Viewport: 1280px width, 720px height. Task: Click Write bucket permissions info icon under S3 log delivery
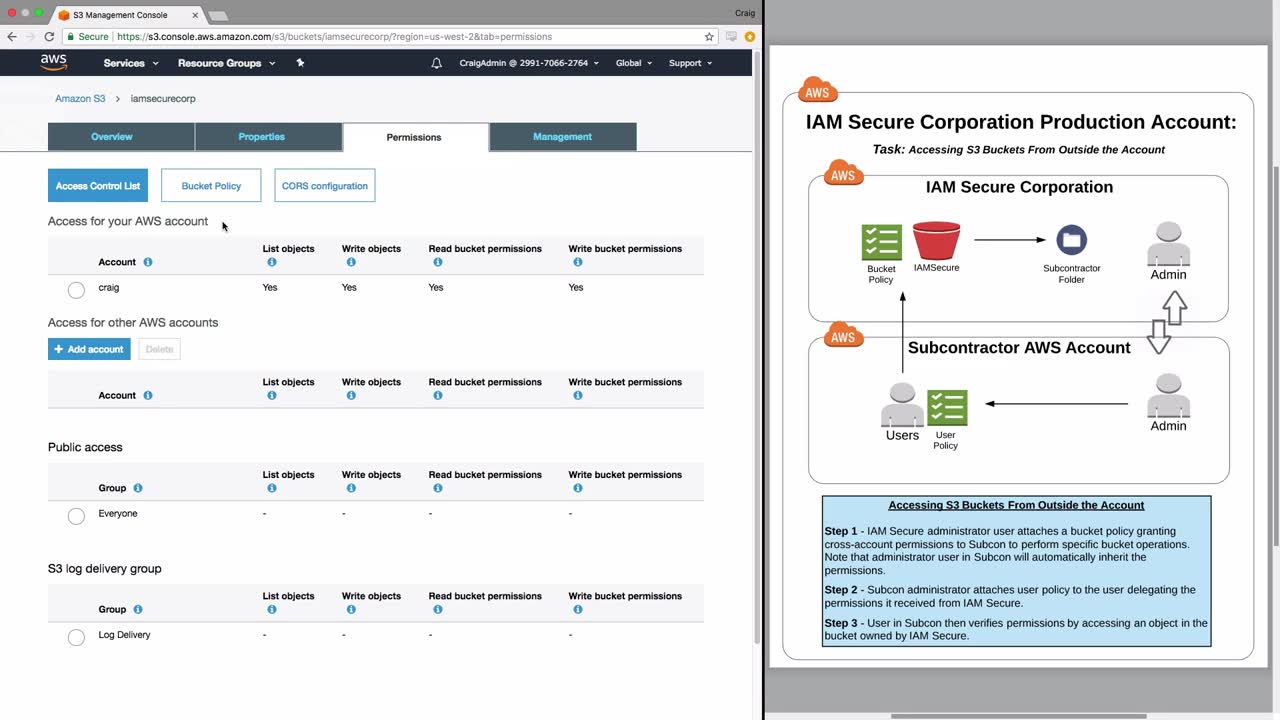point(577,609)
